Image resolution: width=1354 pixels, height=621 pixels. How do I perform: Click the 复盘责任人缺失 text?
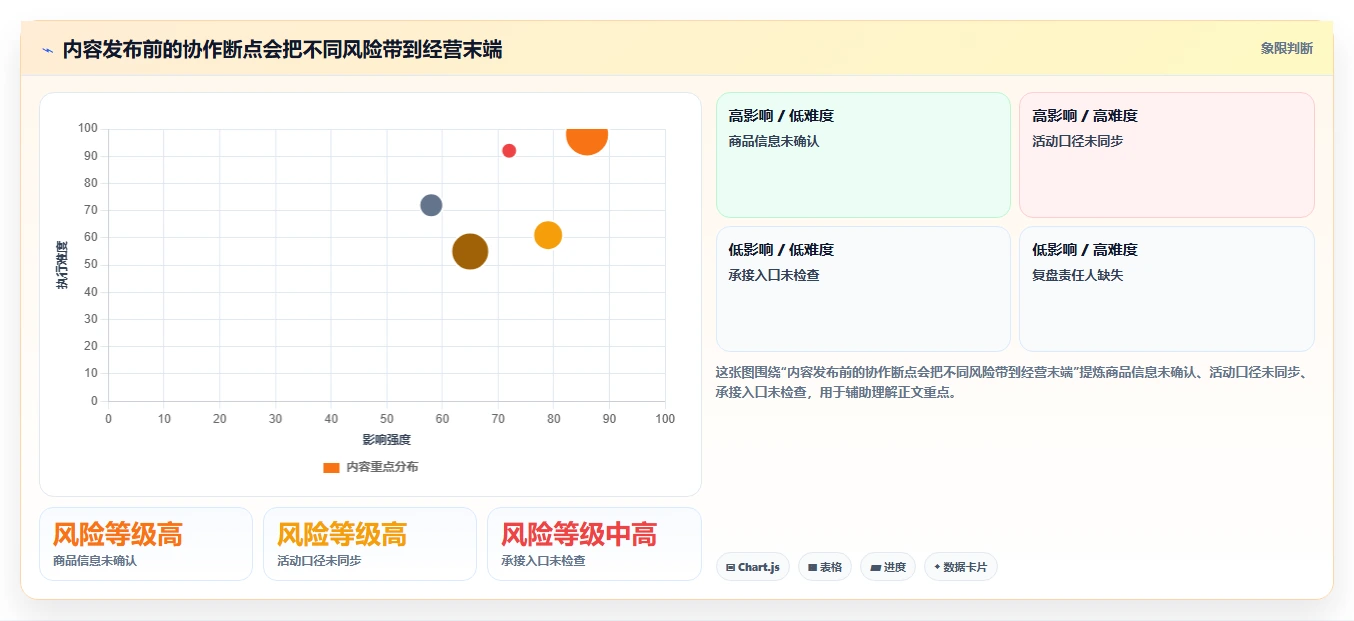pyautogui.click(x=1077, y=275)
